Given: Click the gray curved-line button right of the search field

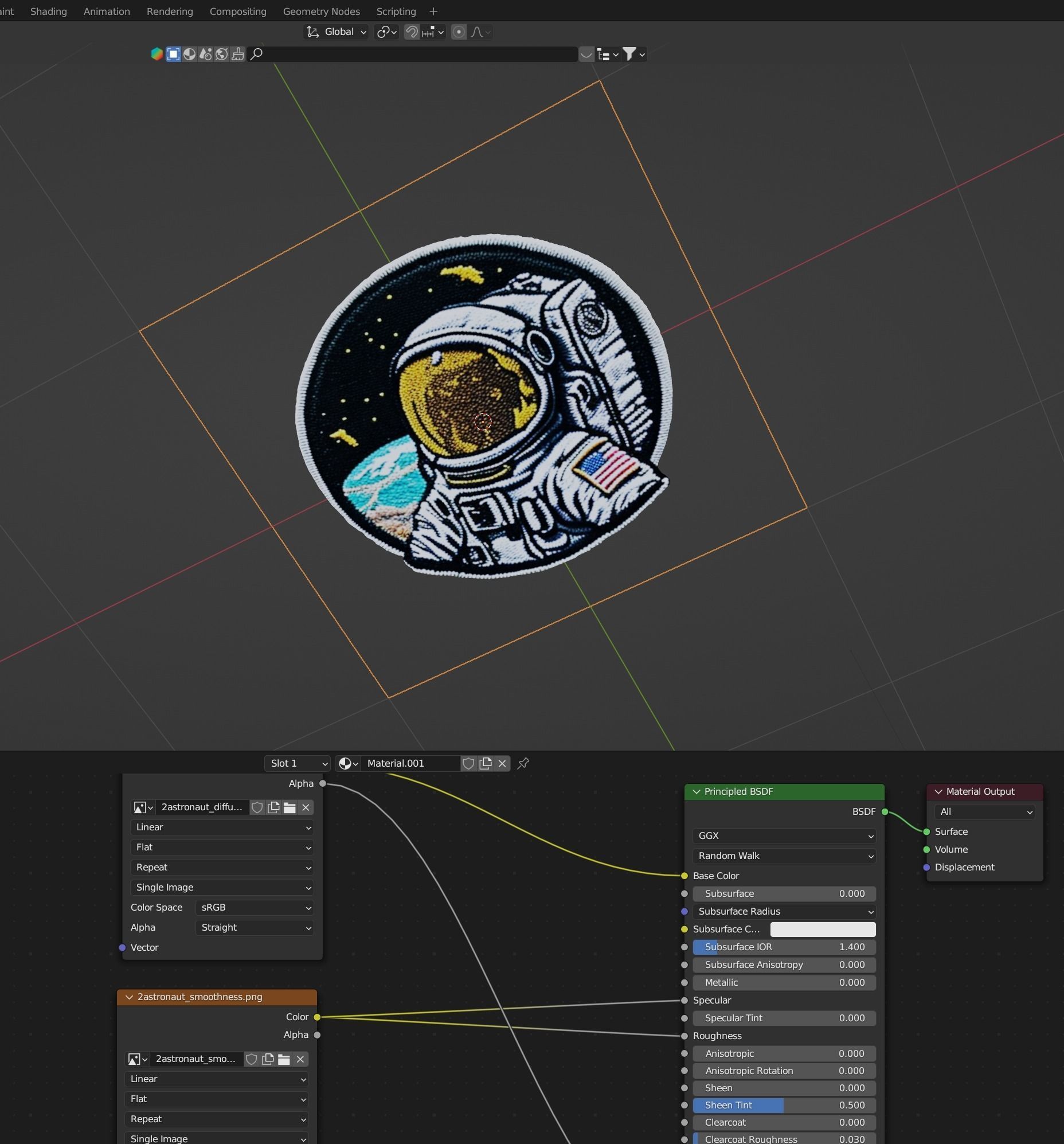Looking at the screenshot, I should click(x=586, y=54).
